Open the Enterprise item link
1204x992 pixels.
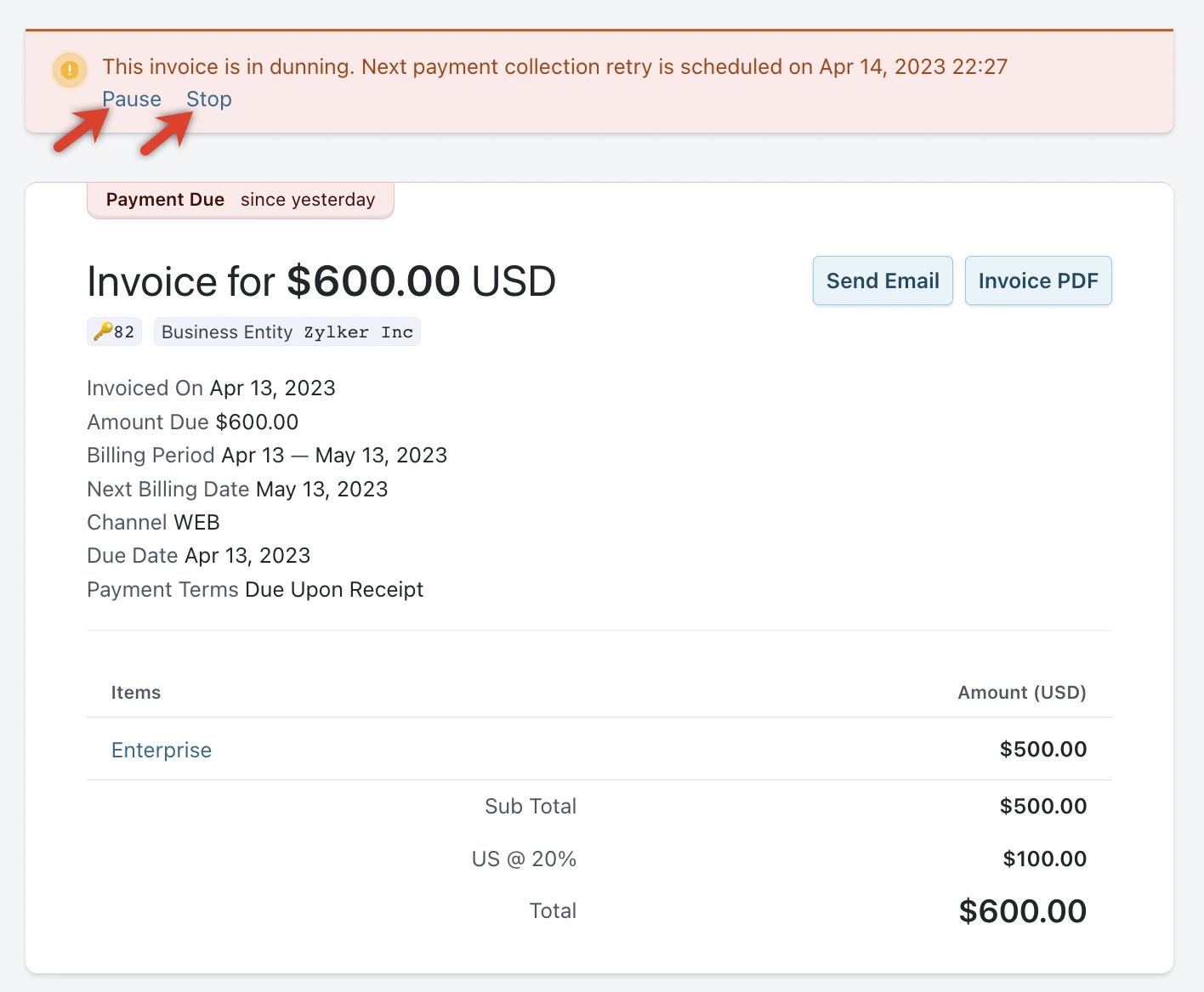click(x=162, y=750)
